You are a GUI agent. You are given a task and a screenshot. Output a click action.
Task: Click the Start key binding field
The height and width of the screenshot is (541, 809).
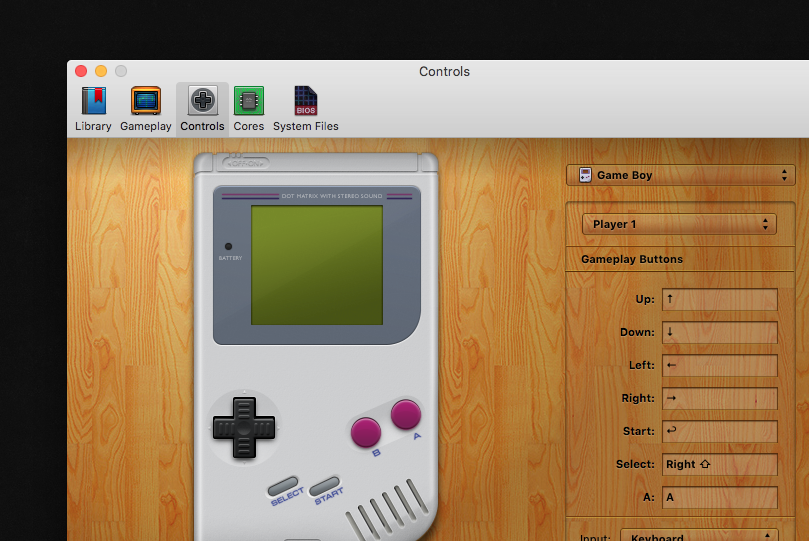(720, 431)
